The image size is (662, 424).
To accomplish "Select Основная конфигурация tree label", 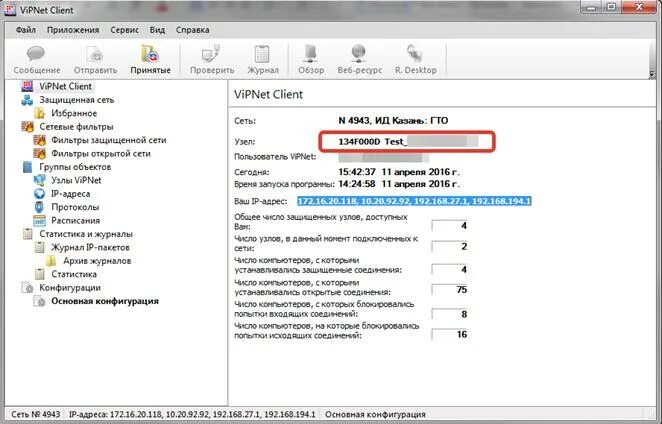I will coord(105,301).
